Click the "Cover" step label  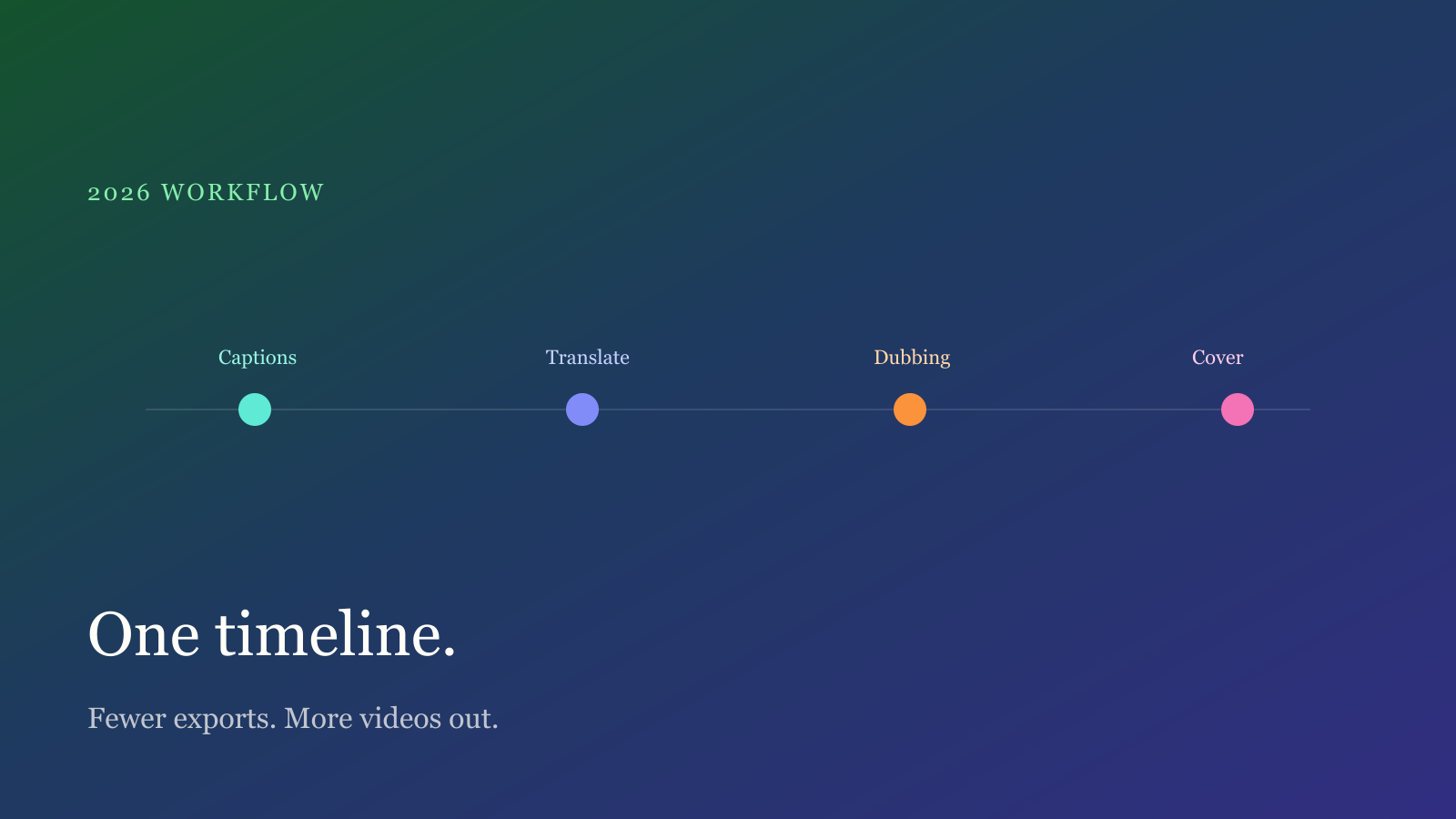coord(1218,357)
